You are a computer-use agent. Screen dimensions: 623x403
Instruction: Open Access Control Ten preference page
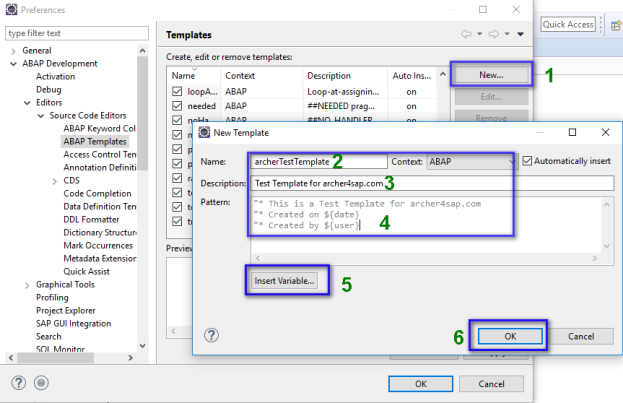click(x=100, y=155)
